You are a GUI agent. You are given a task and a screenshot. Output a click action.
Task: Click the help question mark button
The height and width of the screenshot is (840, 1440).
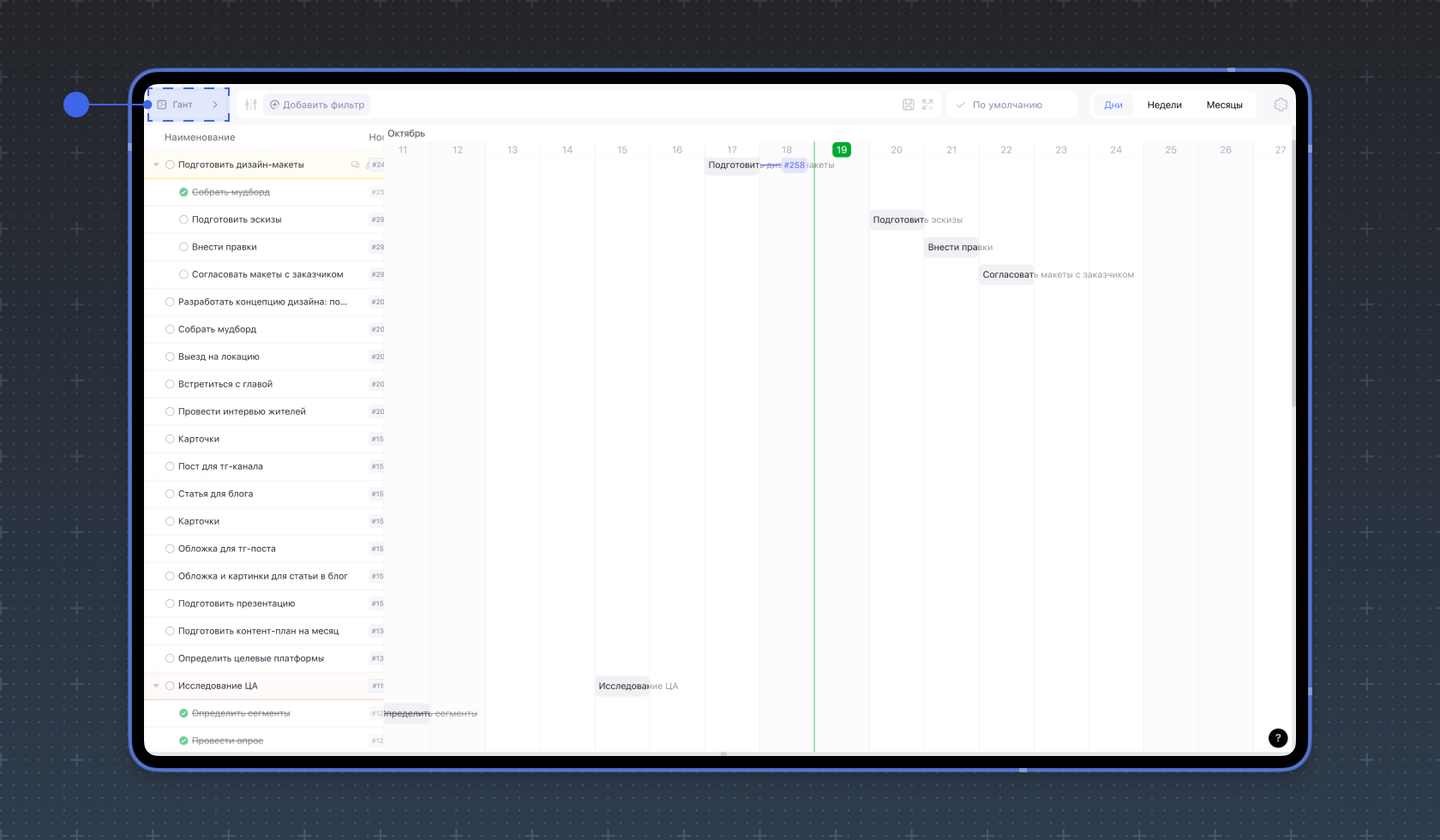[x=1278, y=738]
